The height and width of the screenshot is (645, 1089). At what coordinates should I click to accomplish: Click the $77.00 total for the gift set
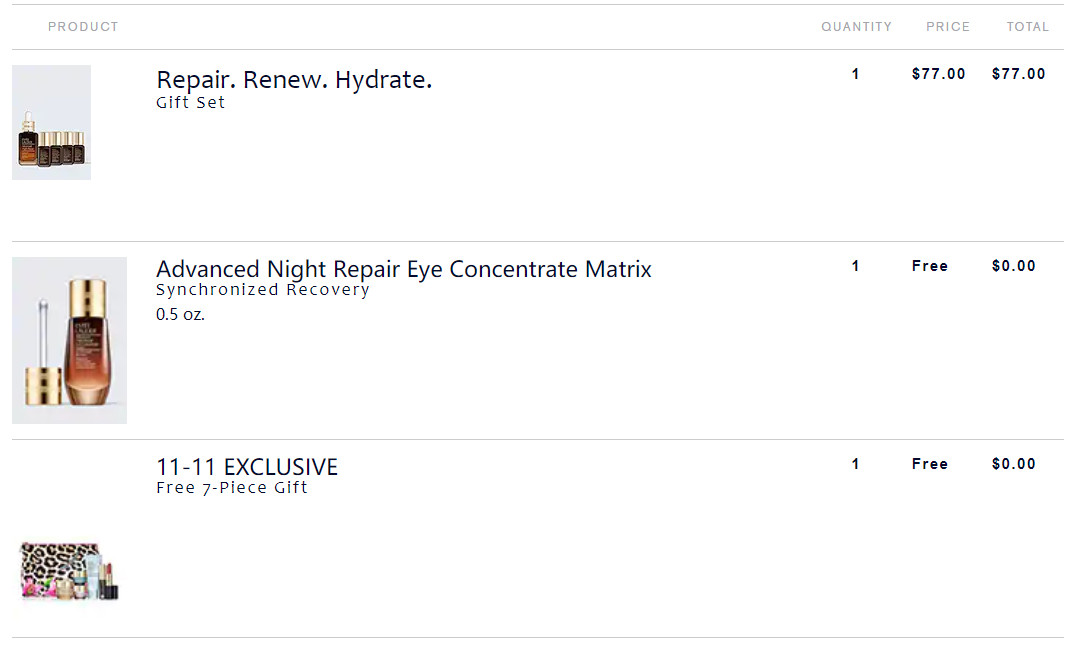click(1018, 74)
